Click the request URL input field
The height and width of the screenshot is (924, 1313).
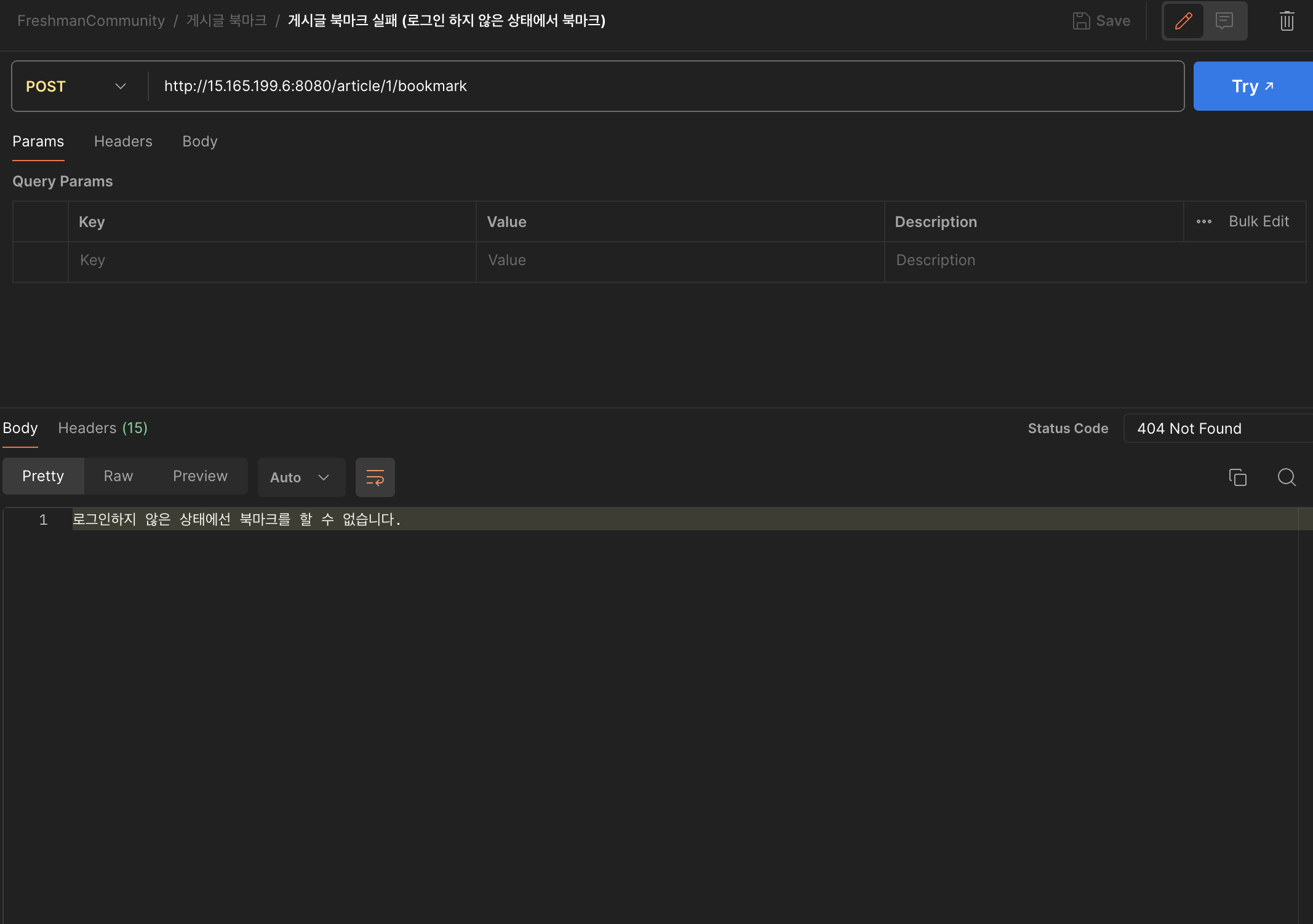pyautogui.click(x=664, y=86)
